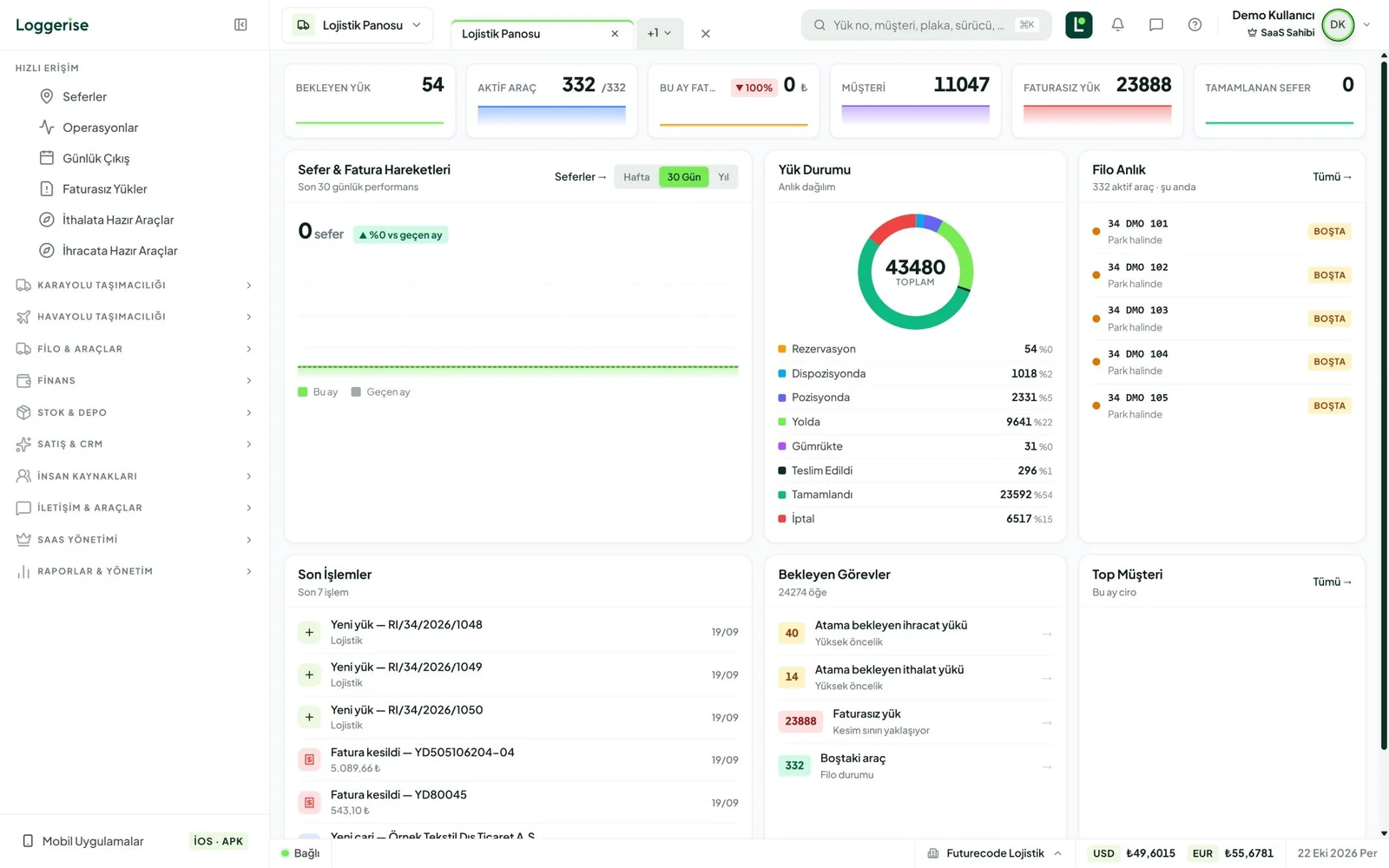Select the 30 Gün chart range

(684, 177)
